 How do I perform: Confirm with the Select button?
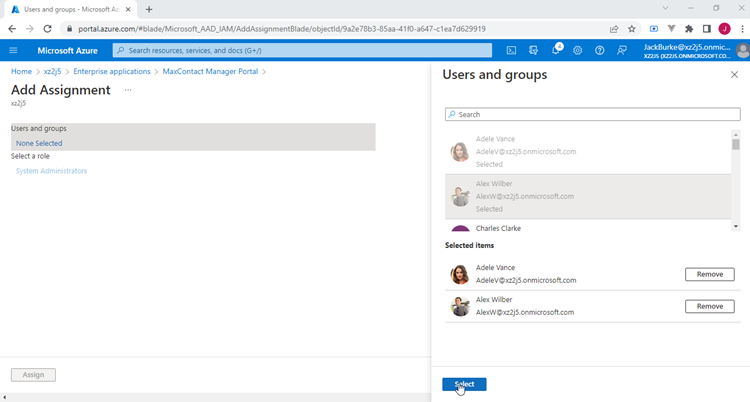click(464, 384)
